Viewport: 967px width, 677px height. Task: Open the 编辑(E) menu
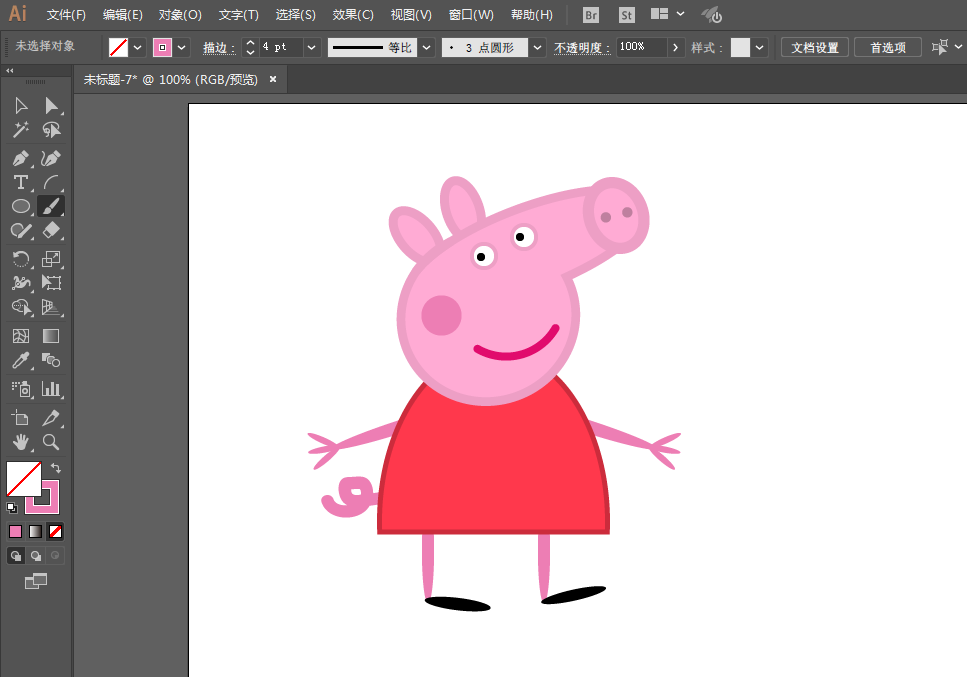tap(122, 15)
